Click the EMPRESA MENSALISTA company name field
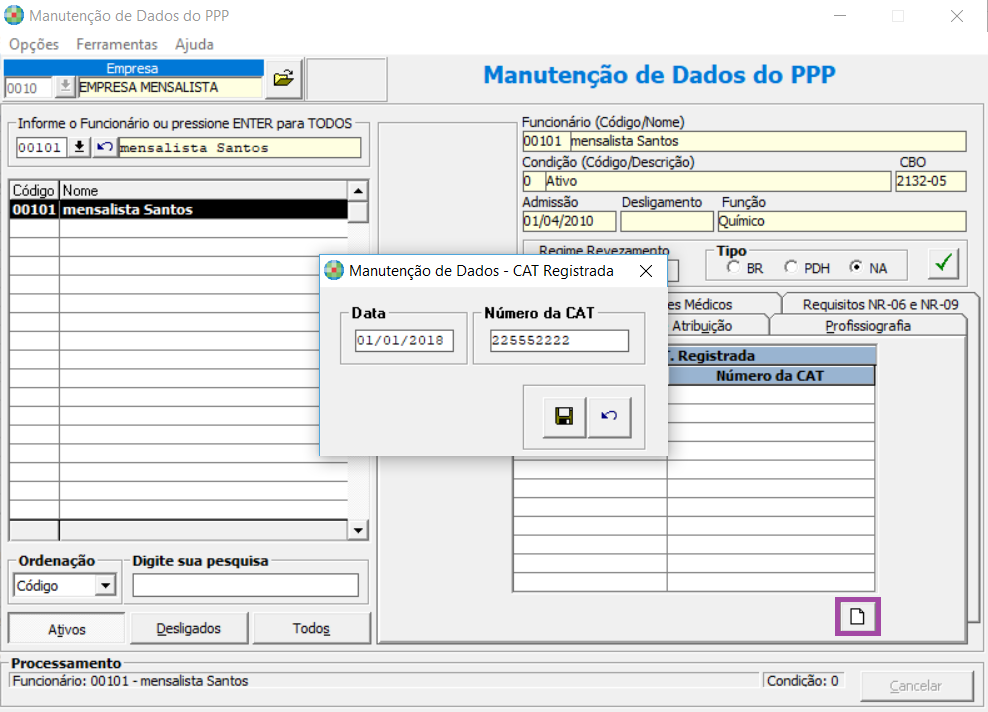The image size is (988, 712). pos(169,87)
